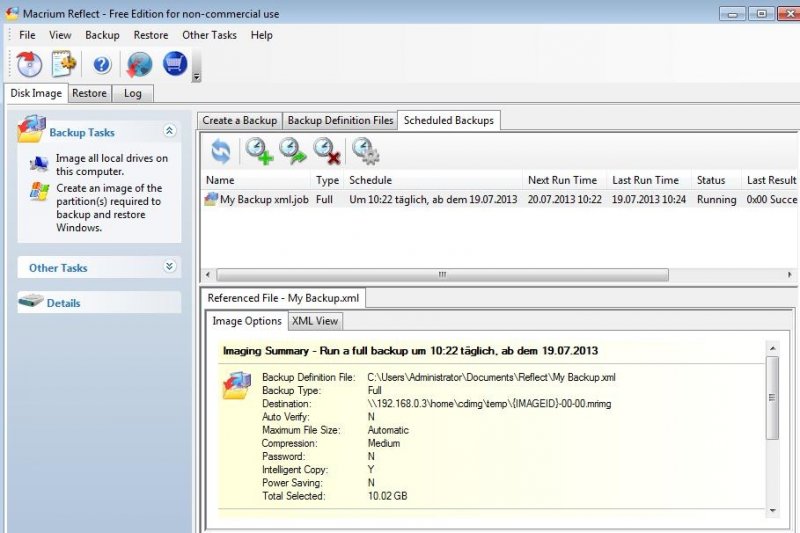Select the Scheduled Backups tab
This screenshot has height=533, width=800.
click(x=449, y=120)
